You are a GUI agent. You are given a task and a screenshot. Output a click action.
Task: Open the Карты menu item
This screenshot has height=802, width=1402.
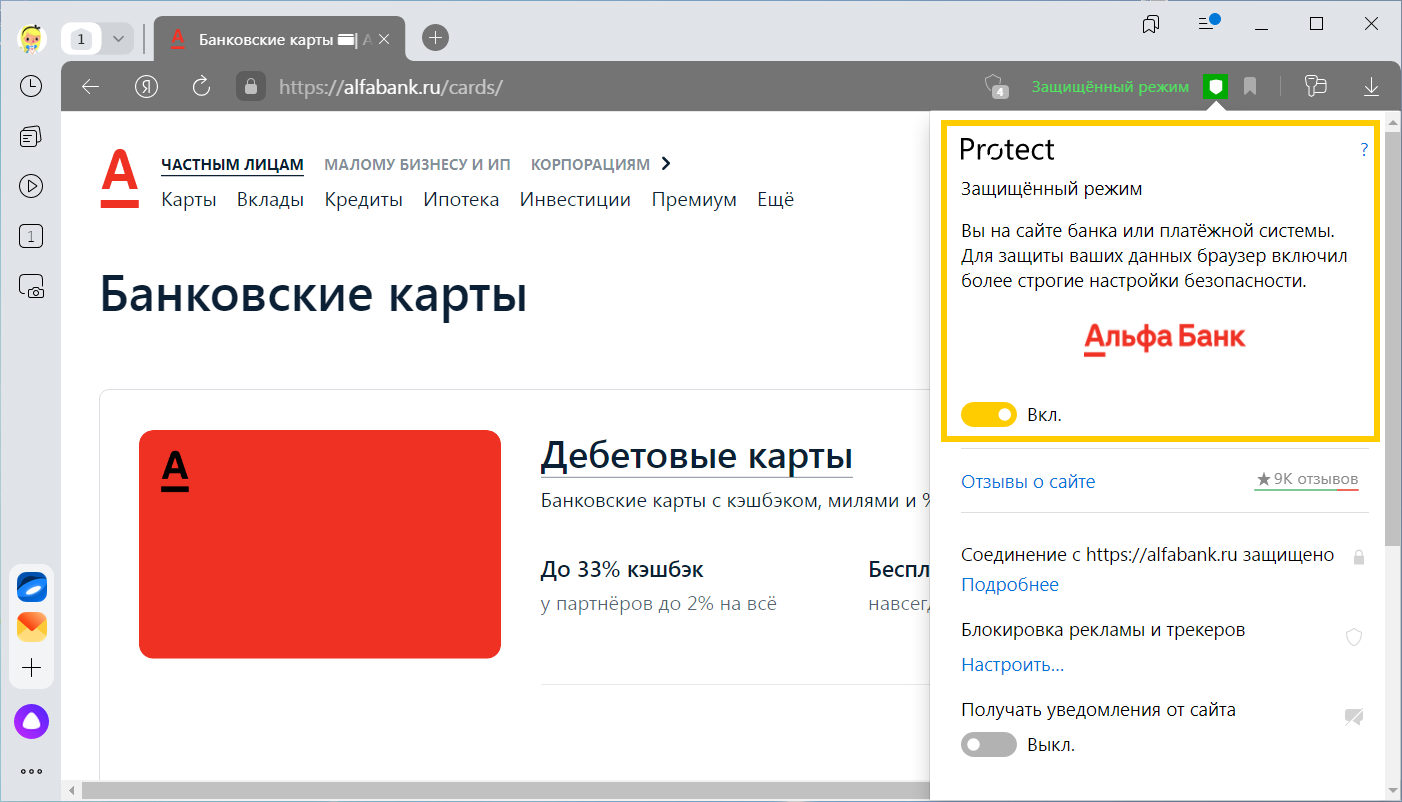[189, 199]
